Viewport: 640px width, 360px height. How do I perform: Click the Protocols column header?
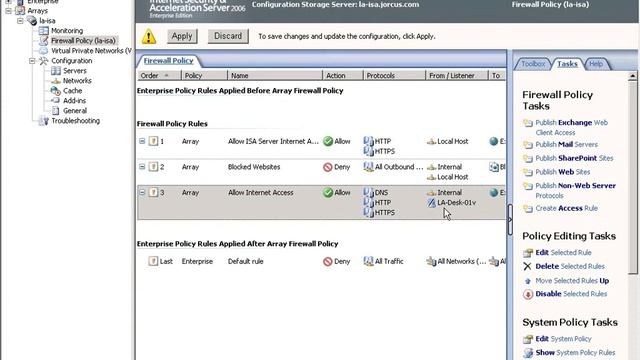click(394, 76)
